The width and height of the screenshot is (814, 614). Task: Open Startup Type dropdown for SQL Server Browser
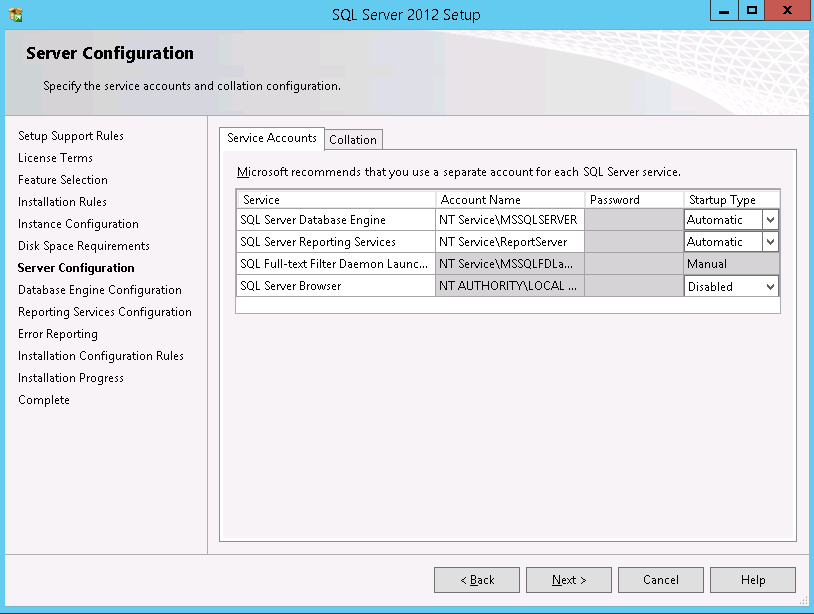[770, 286]
